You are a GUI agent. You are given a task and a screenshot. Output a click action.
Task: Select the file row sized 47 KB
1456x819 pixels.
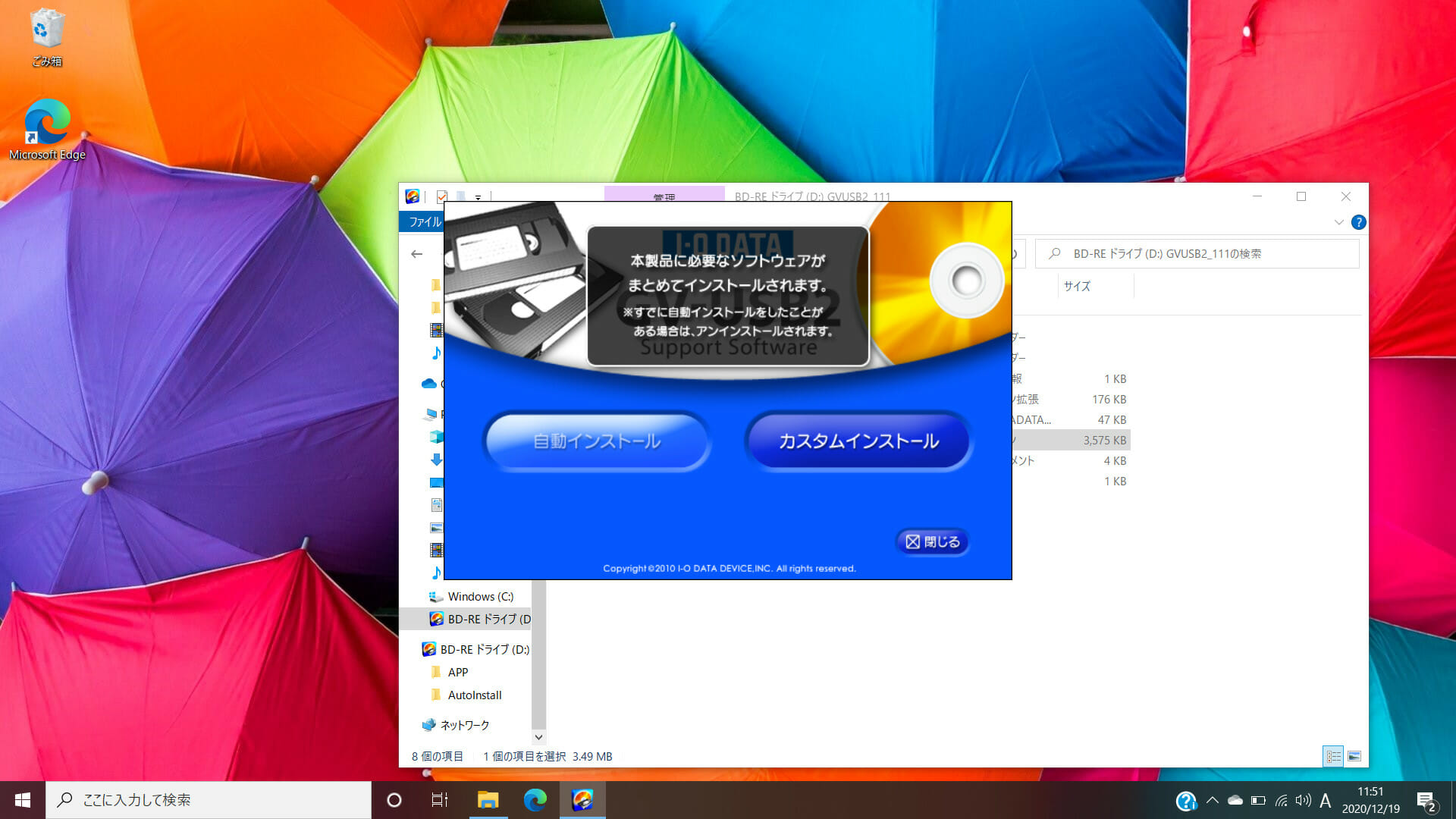1071,419
